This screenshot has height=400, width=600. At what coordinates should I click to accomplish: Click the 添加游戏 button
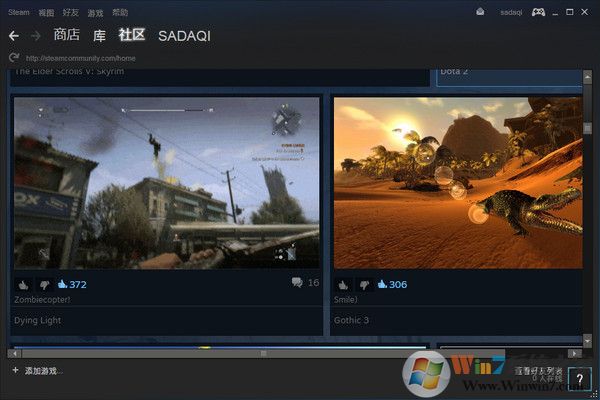coord(43,371)
